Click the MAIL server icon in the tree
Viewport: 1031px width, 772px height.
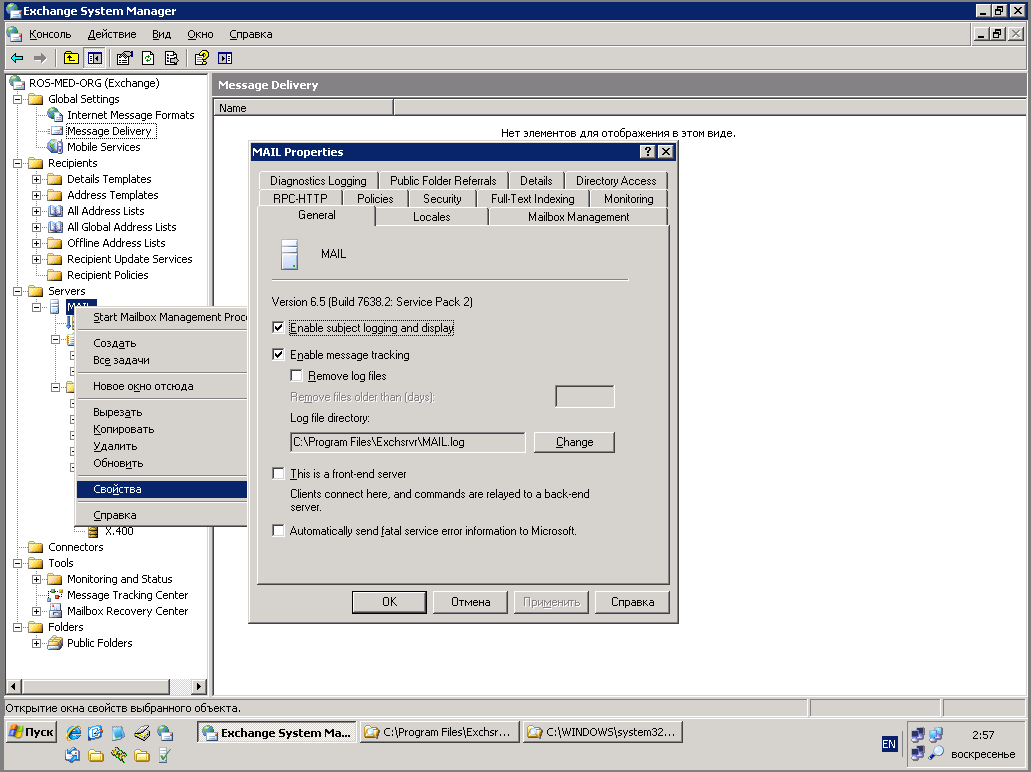55,307
